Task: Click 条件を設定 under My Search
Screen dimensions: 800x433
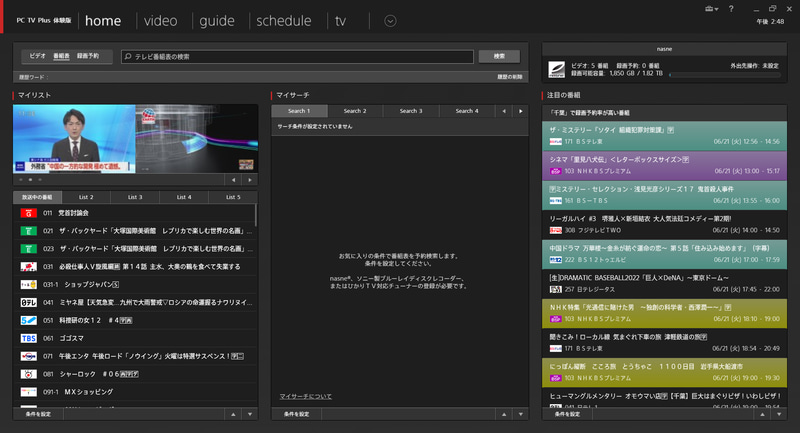Action: point(296,414)
